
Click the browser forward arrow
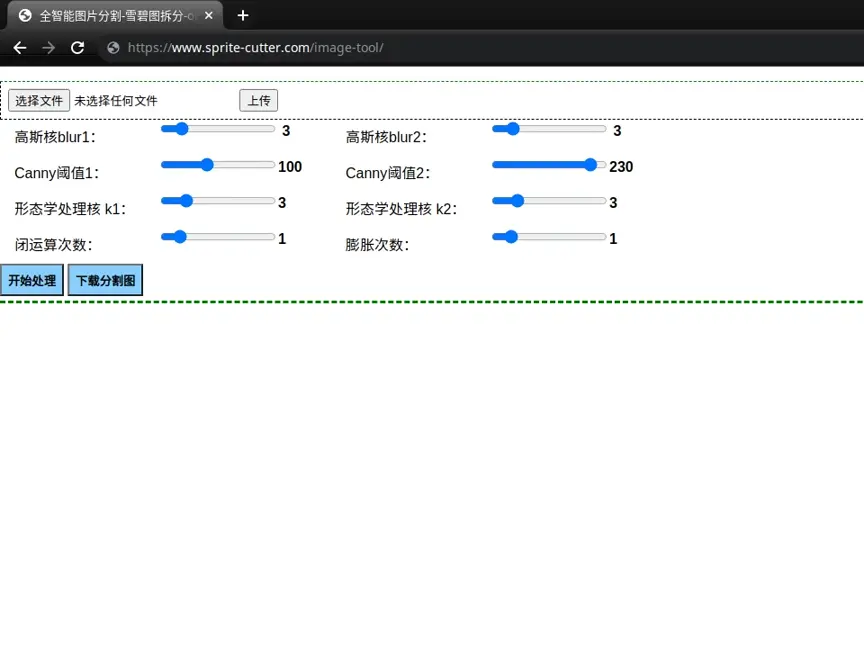[49, 48]
